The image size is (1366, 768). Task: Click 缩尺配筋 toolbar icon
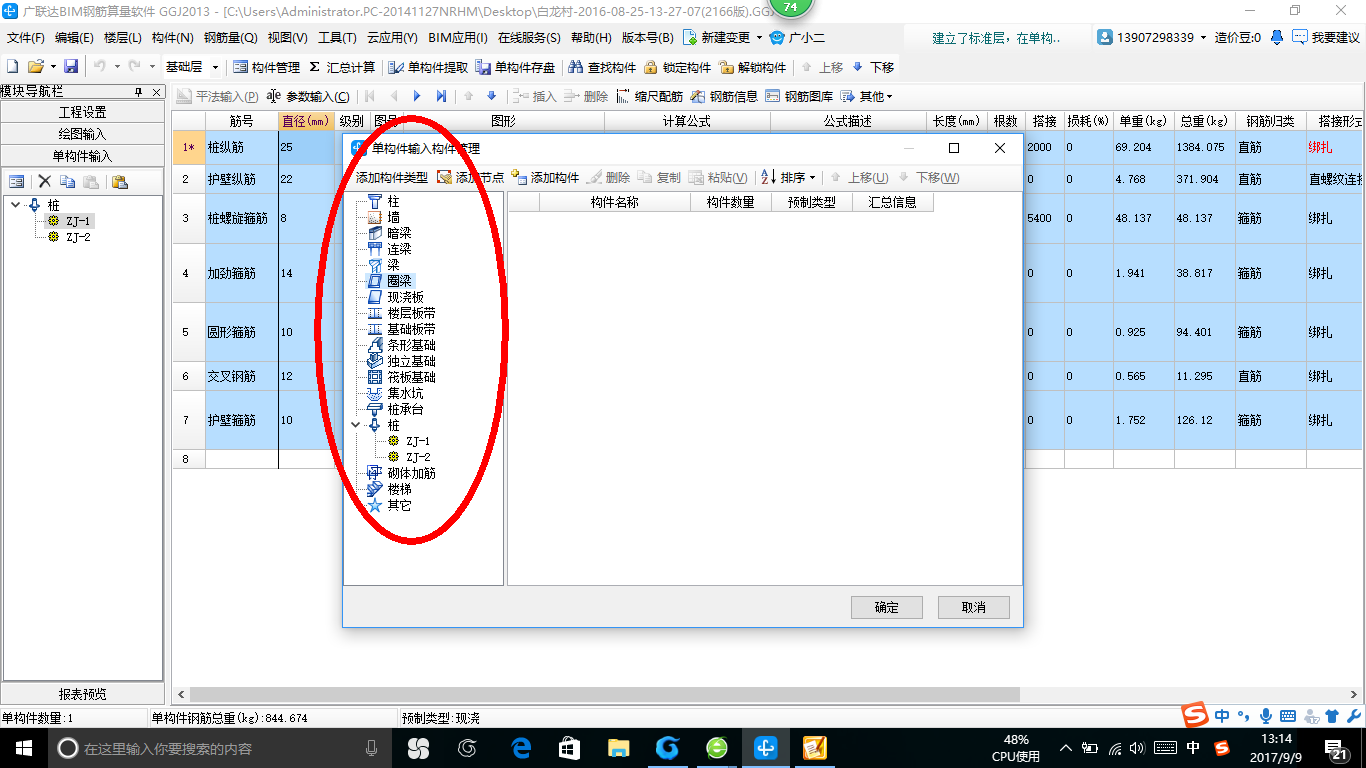(x=650, y=96)
